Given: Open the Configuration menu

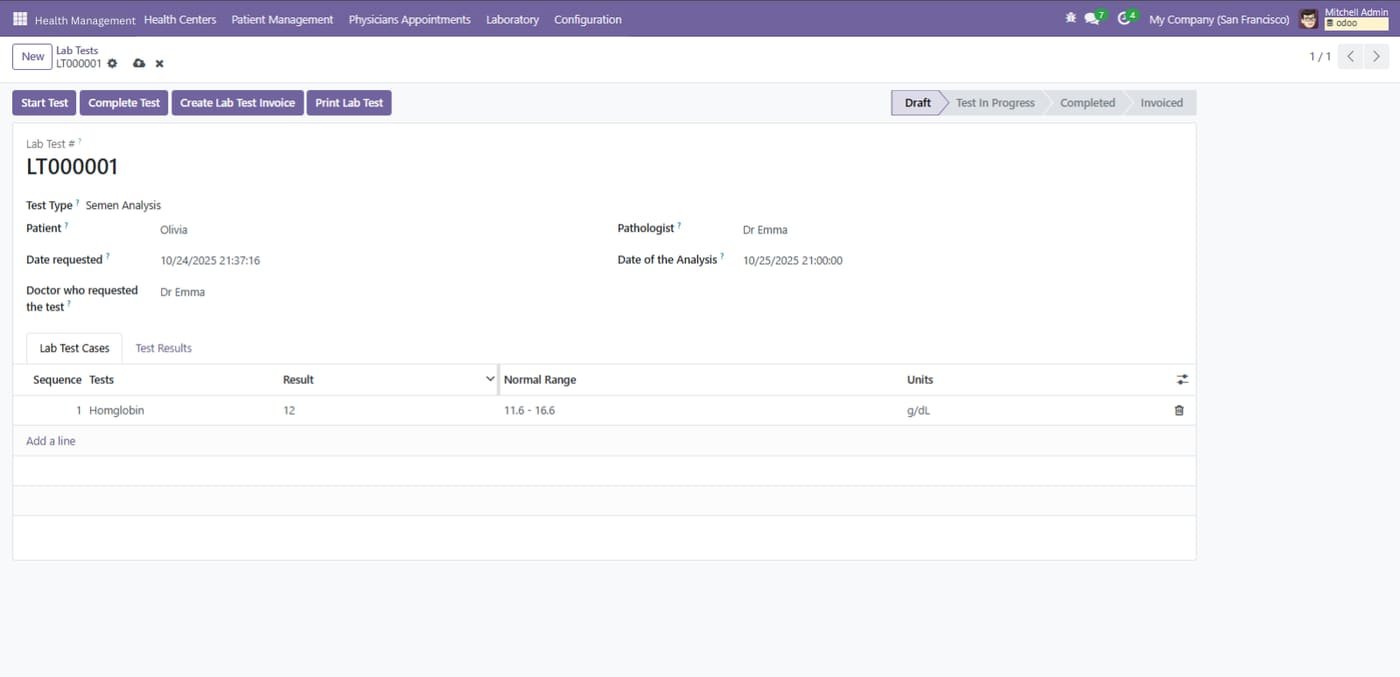Looking at the screenshot, I should click(x=588, y=19).
